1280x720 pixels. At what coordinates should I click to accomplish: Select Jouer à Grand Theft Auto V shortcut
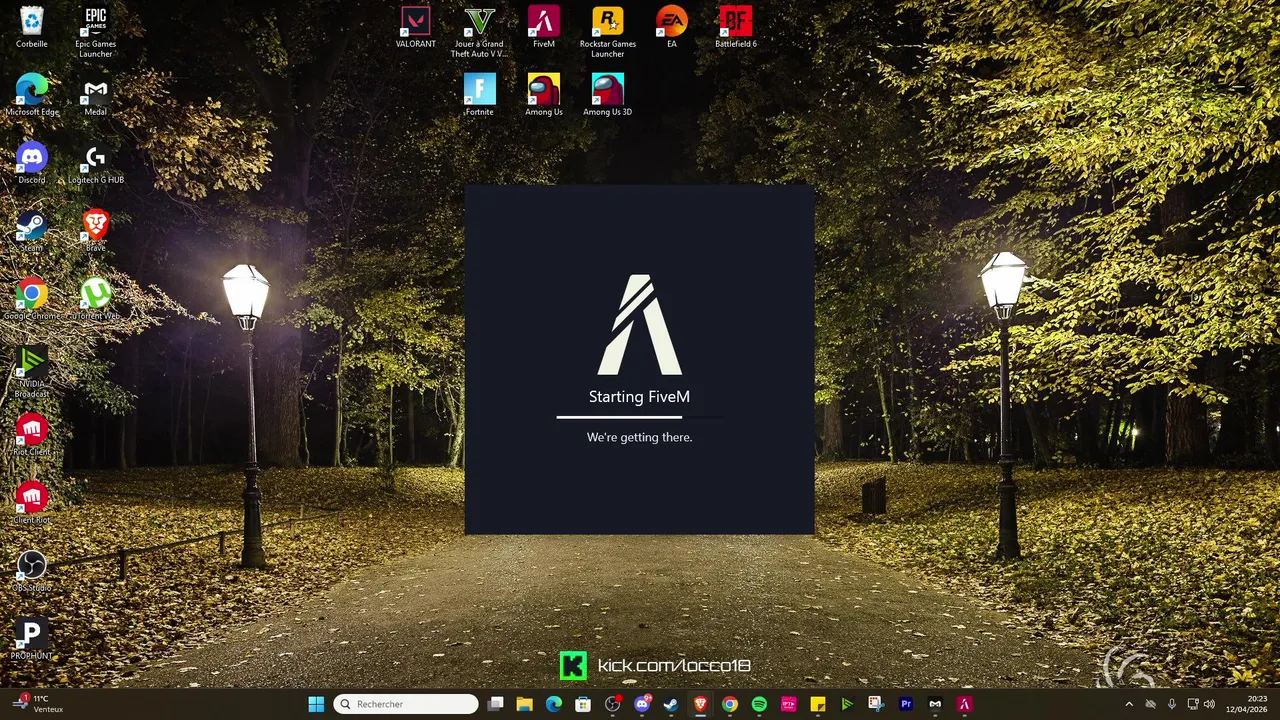click(x=480, y=32)
